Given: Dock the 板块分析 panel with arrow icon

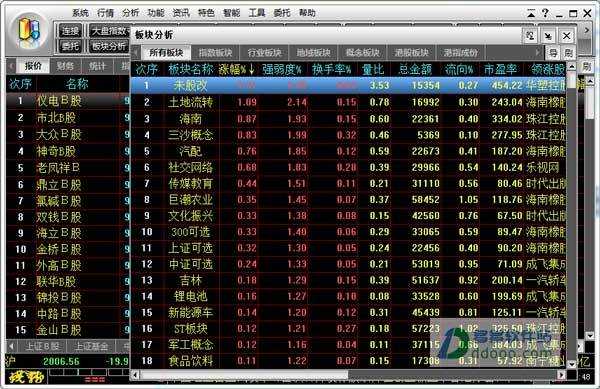Looking at the screenshot, I should pos(548,36).
